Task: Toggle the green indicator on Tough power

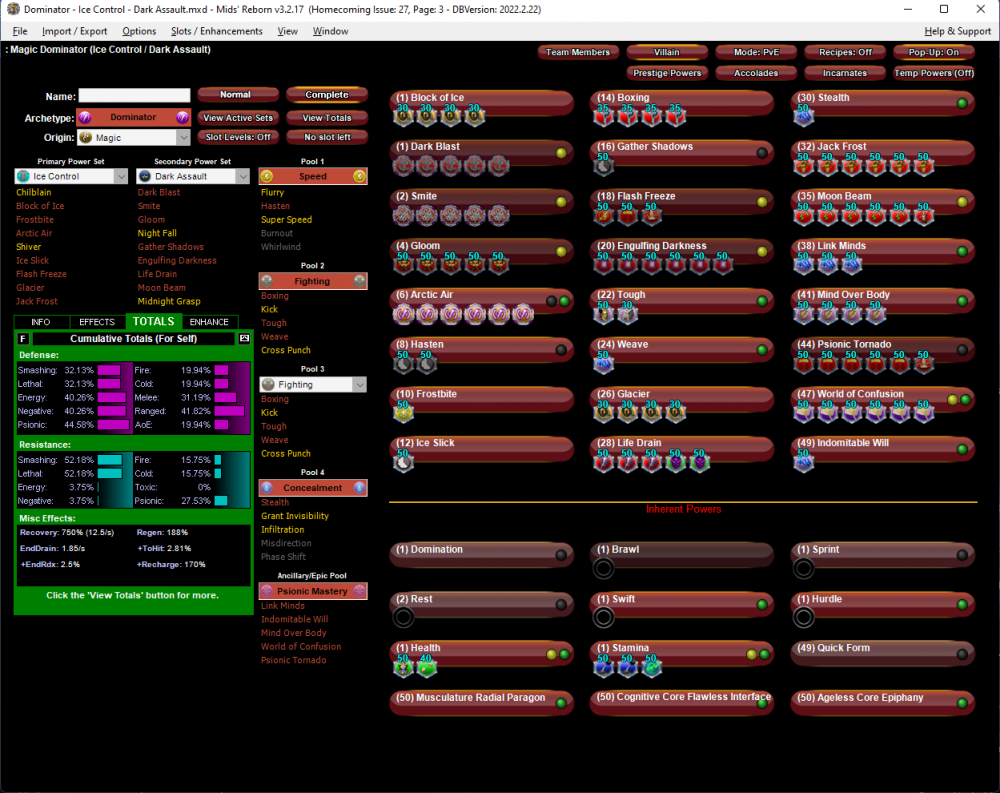Action: click(x=761, y=301)
